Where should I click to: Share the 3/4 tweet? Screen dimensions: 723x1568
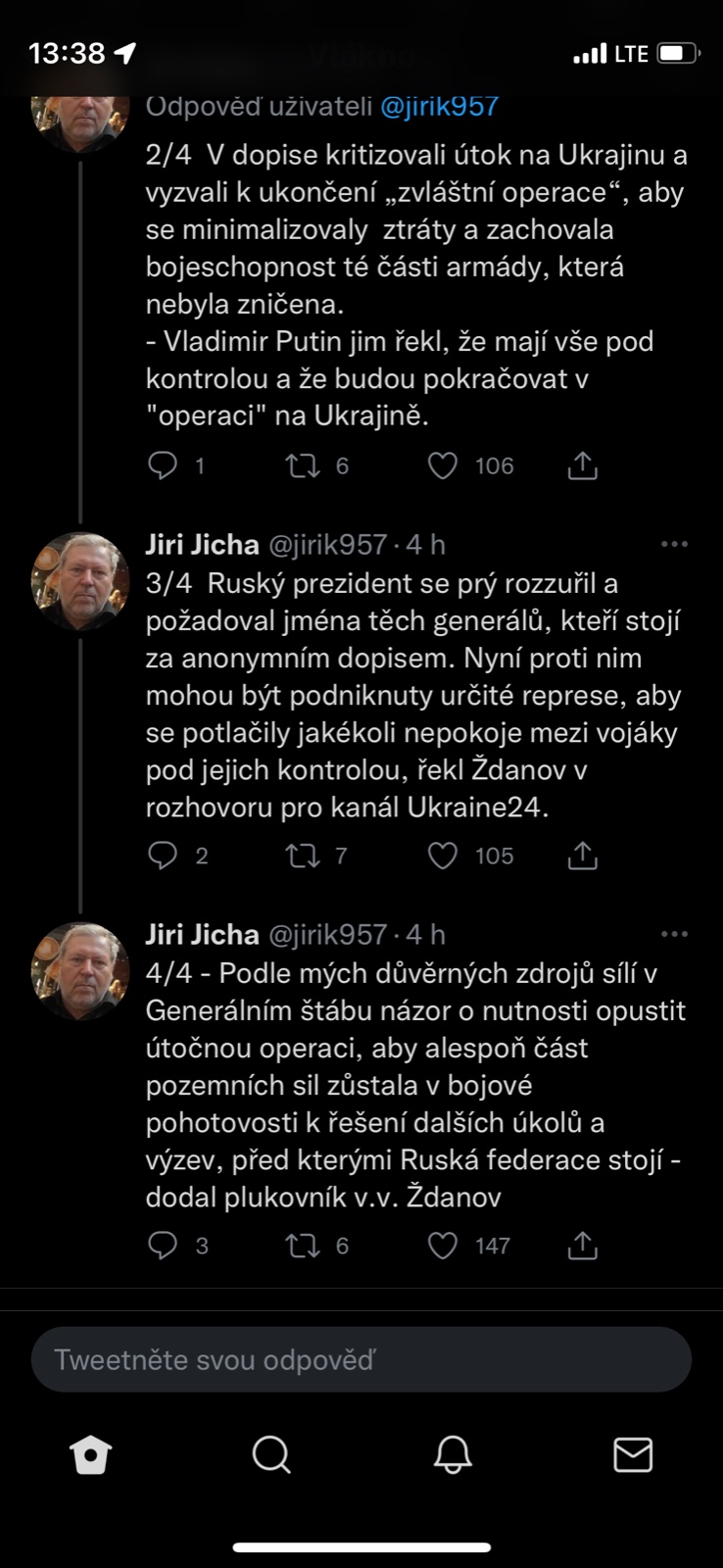pos(583,856)
